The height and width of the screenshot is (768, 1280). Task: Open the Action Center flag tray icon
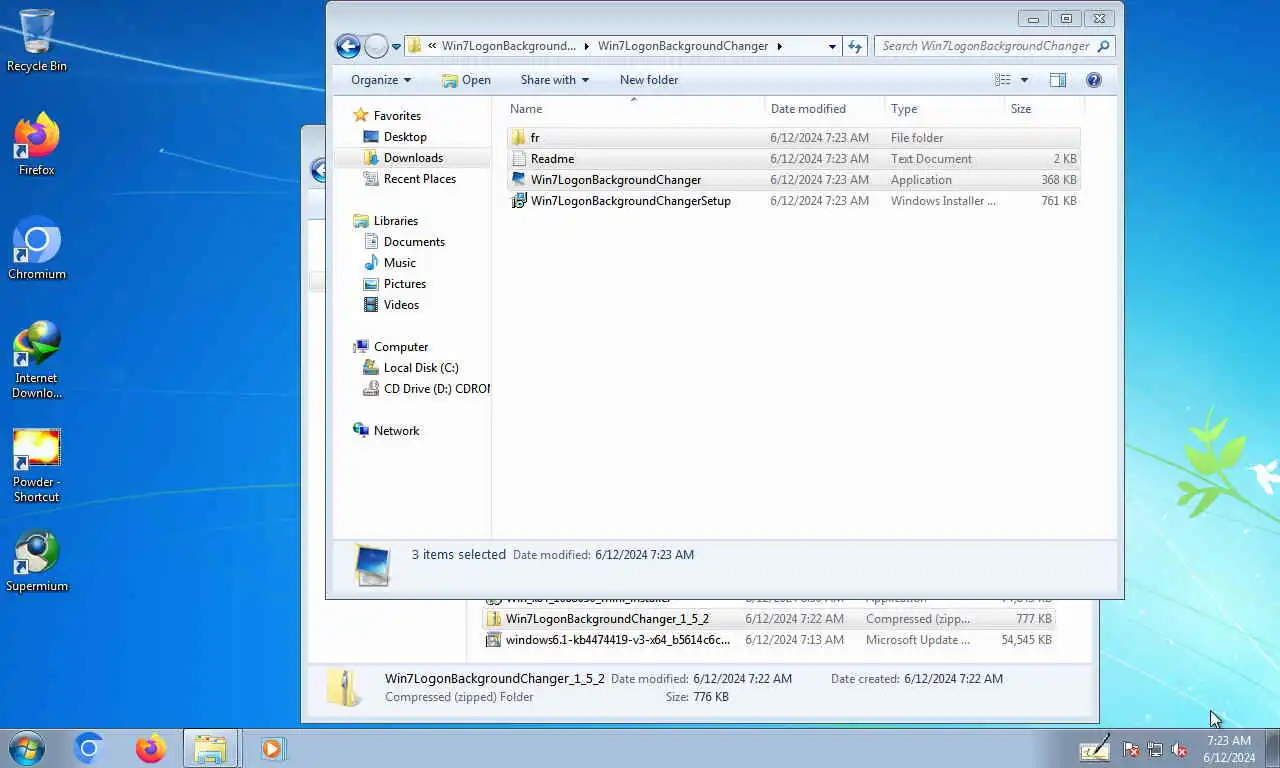[1131, 749]
